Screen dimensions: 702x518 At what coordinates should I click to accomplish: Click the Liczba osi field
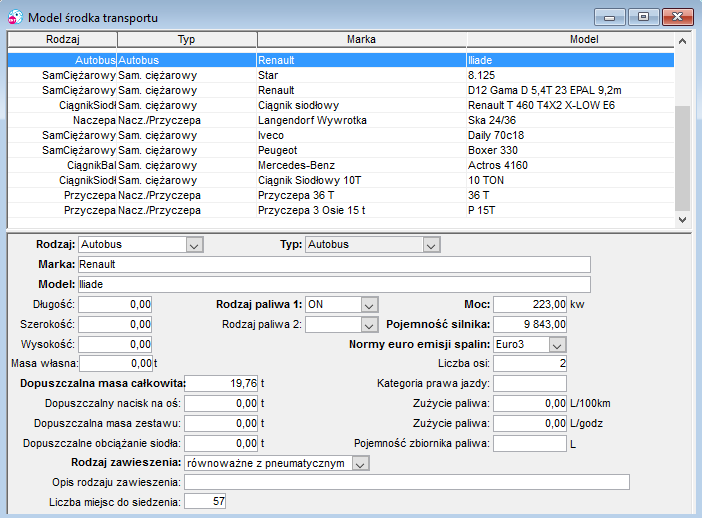(x=530, y=363)
